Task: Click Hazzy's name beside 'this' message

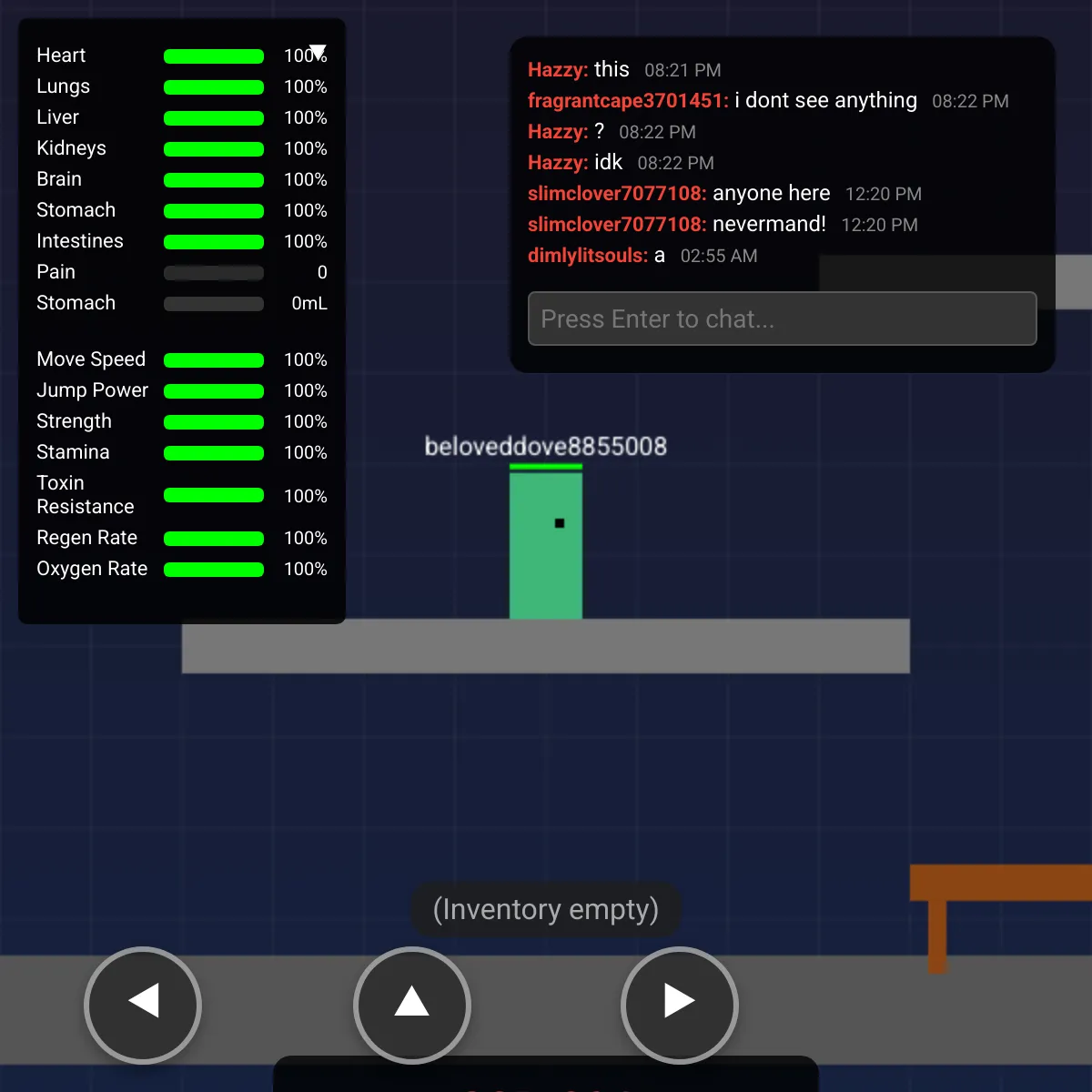Action: coord(557,70)
